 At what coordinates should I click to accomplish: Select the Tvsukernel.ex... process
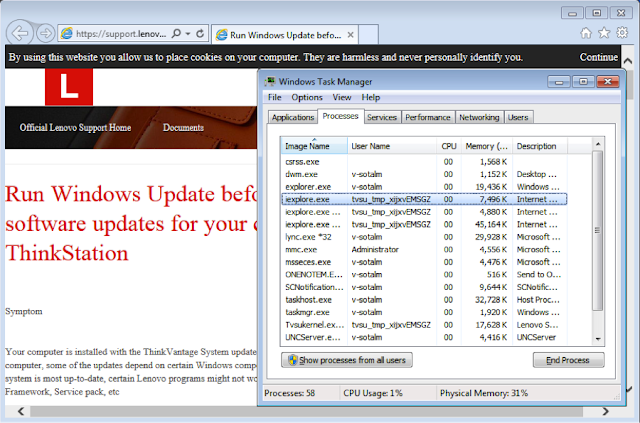click(x=424, y=325)
